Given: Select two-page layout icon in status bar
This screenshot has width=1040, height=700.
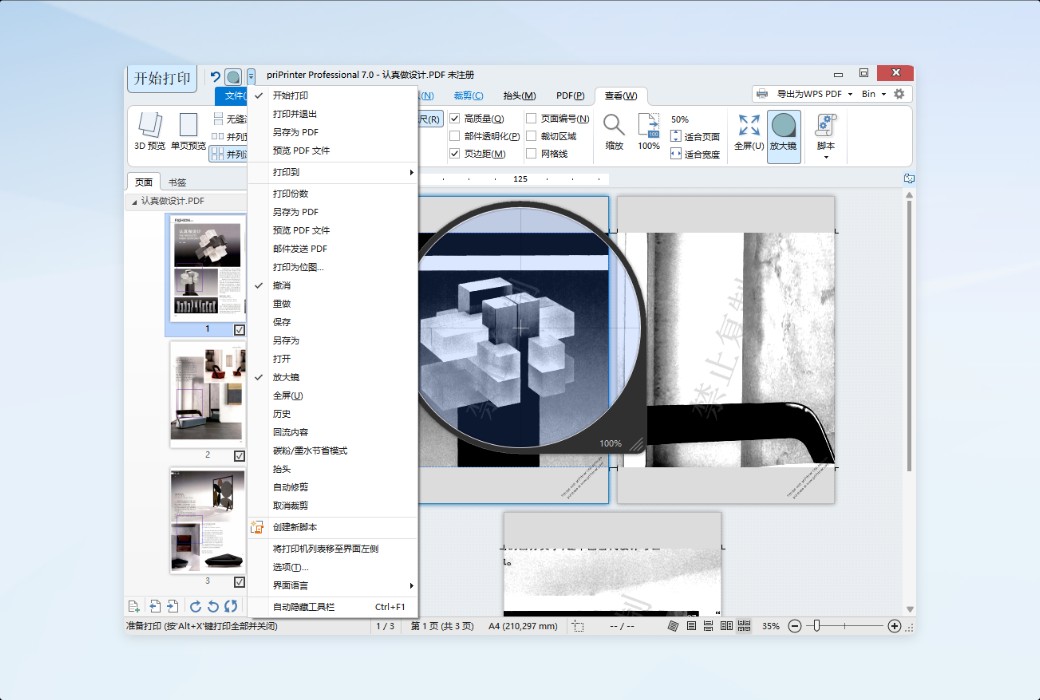Looking at the screenshot, I should tap(726, 626).
